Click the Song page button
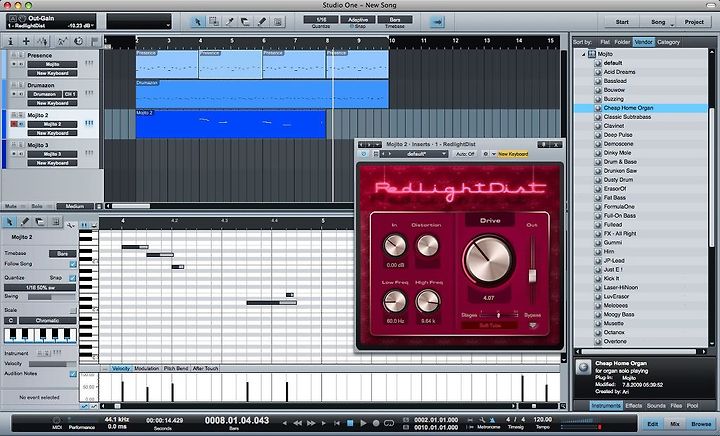720x436 pixels. [x=658, y=22]
